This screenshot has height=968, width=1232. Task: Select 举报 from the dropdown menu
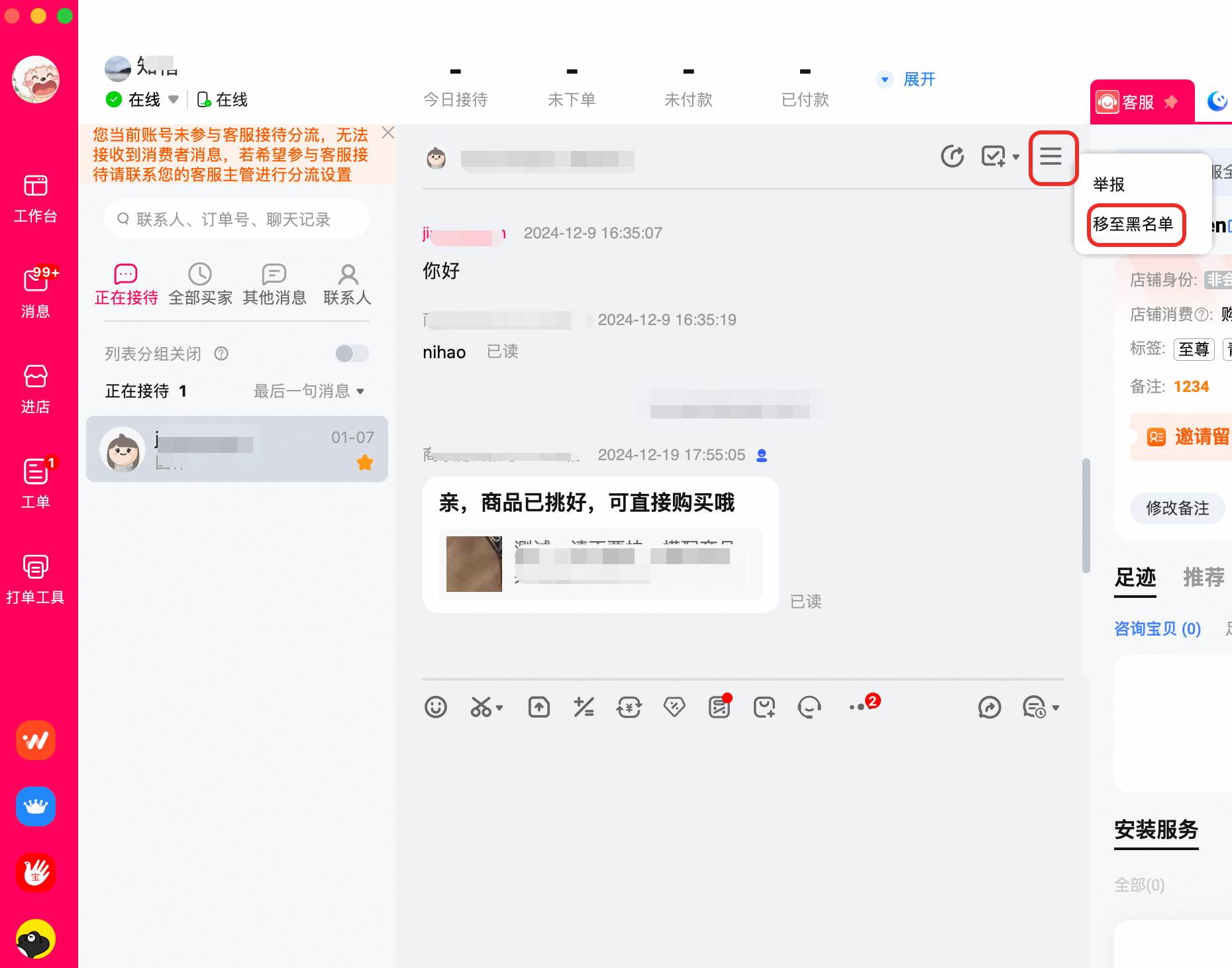pos(1109,185)
